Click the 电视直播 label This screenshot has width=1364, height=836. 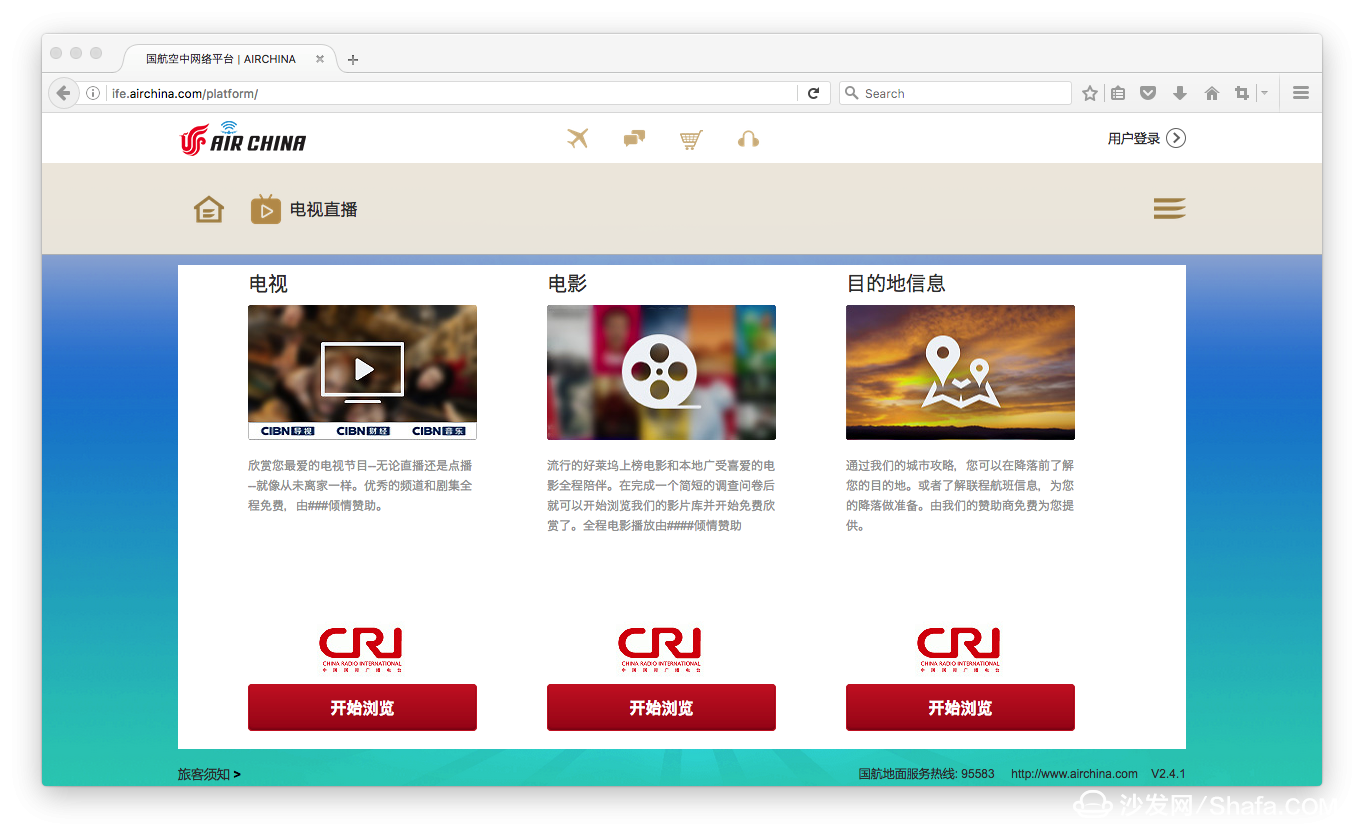[x=323, y=209]
